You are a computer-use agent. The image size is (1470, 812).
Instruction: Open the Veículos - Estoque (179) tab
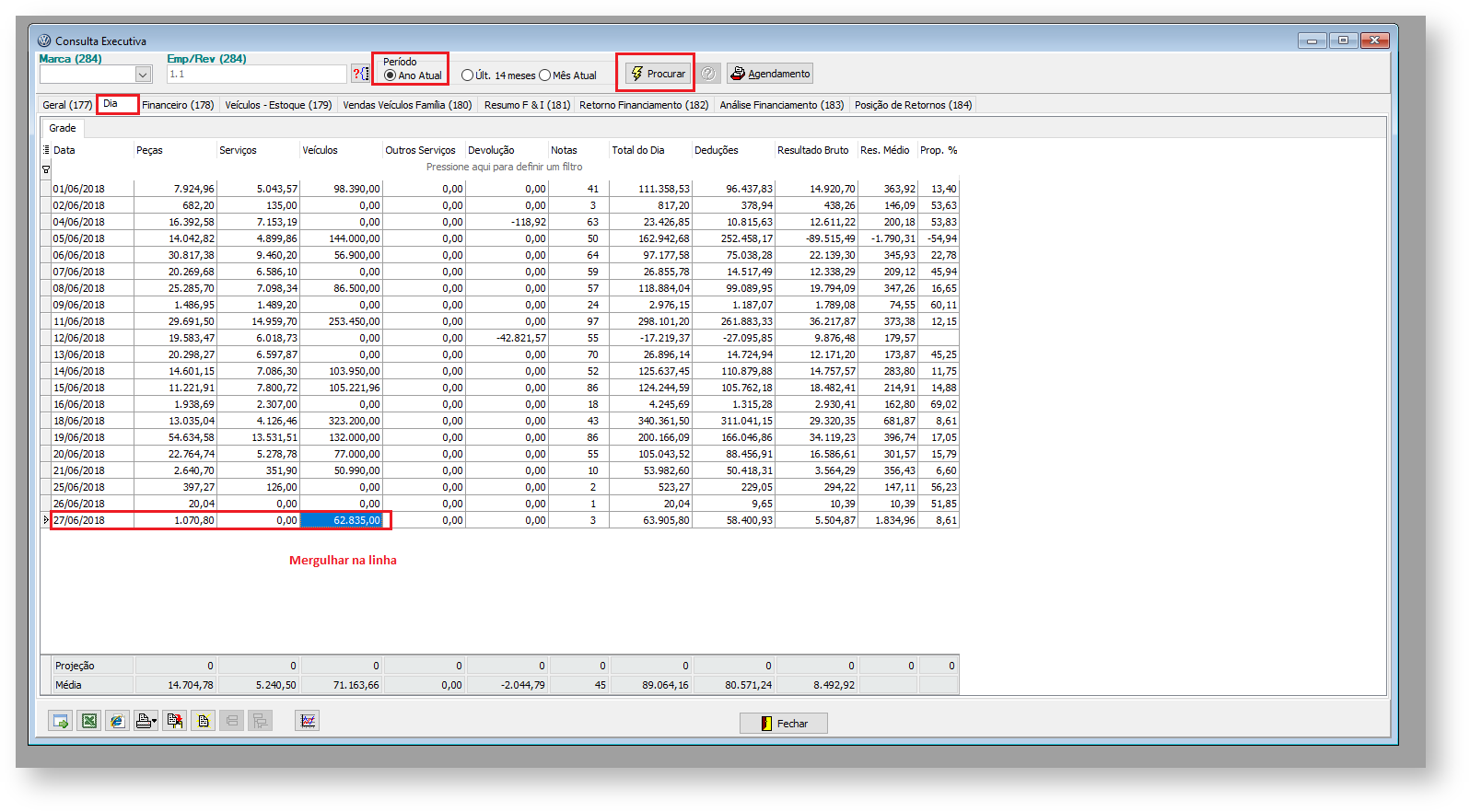tap(278, 105)
